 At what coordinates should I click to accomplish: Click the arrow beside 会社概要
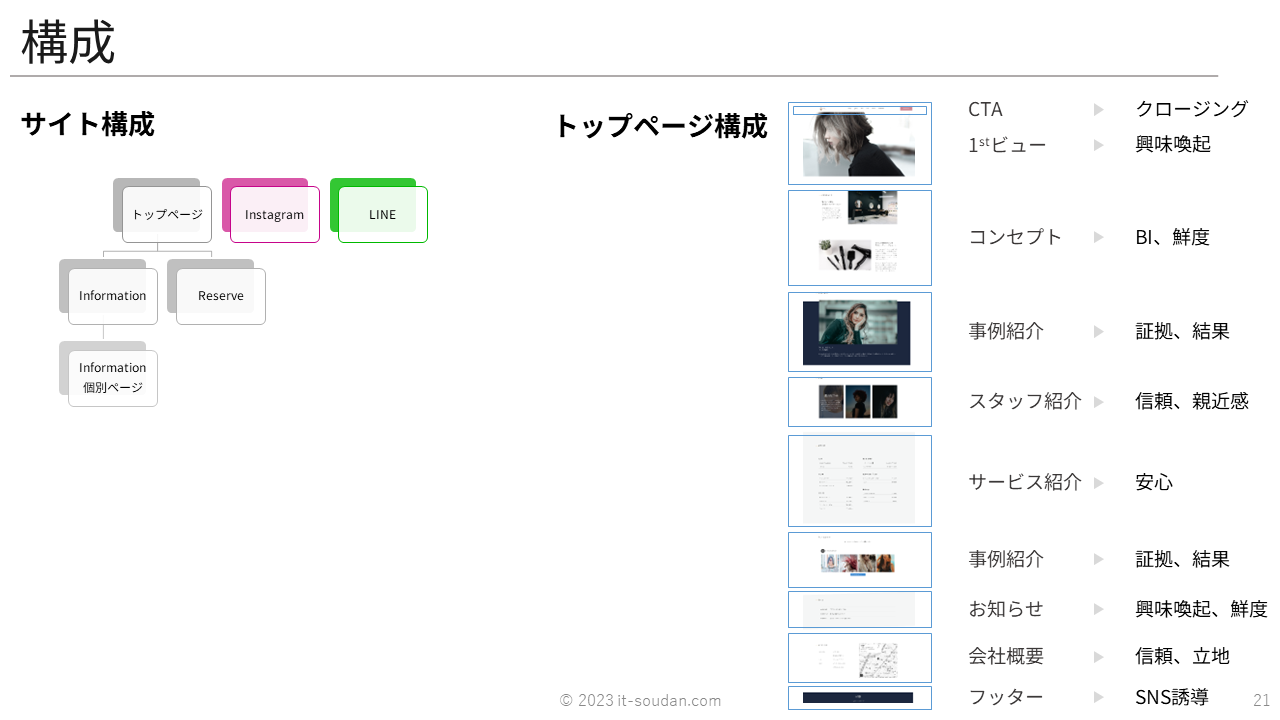(1098, 657)
